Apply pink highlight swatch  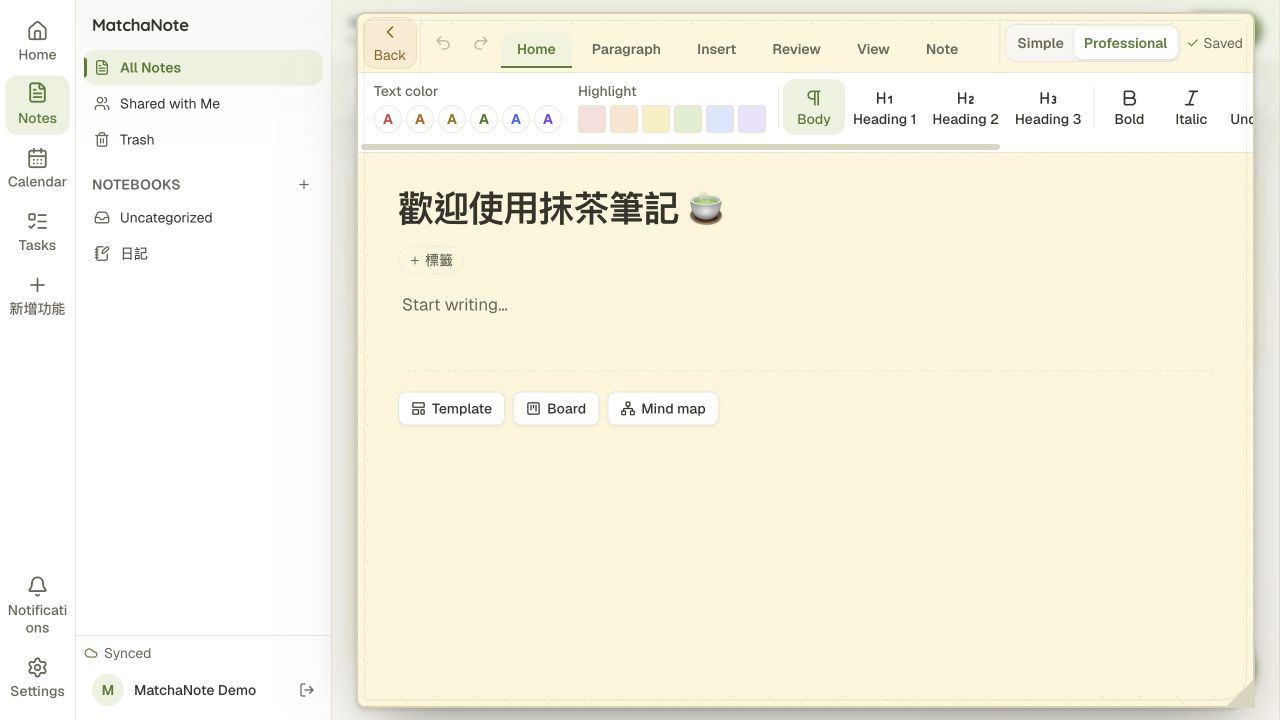click(592, 119)
